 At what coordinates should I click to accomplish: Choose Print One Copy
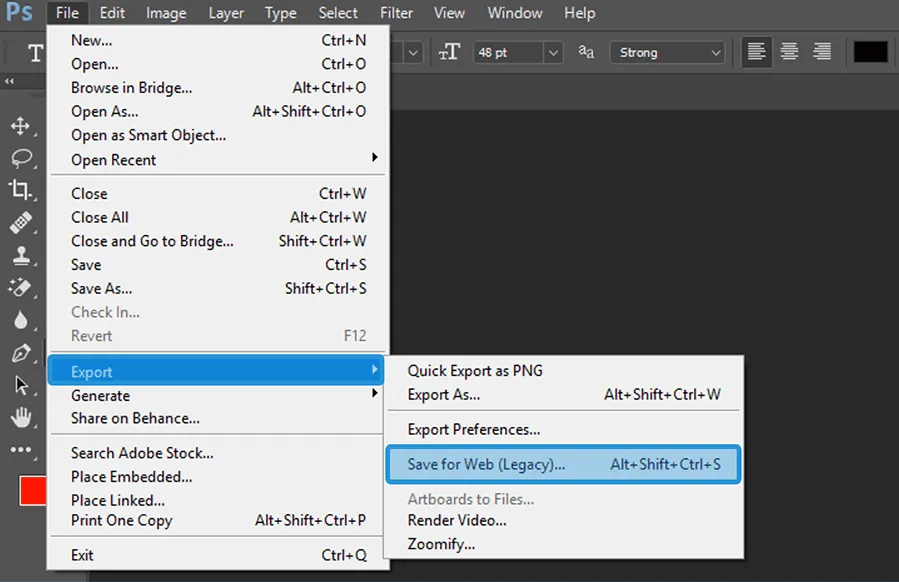pyautogui.click(x=218, y=521)
